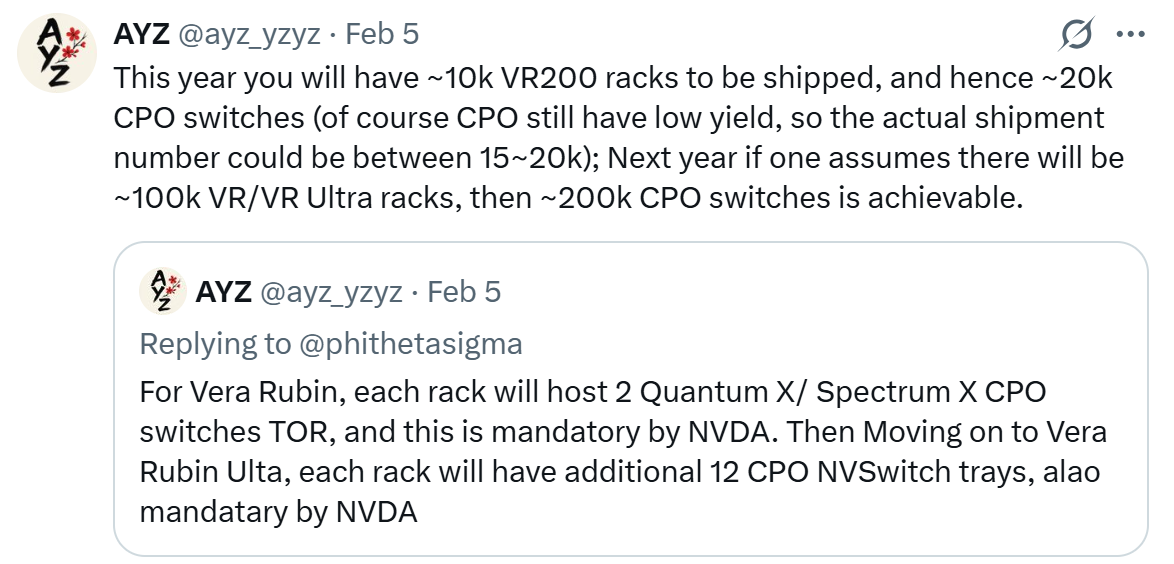This screenshot has width=1174, height=564.
Task: Click the small avatar in quoted post
Action: click(162, 292)
